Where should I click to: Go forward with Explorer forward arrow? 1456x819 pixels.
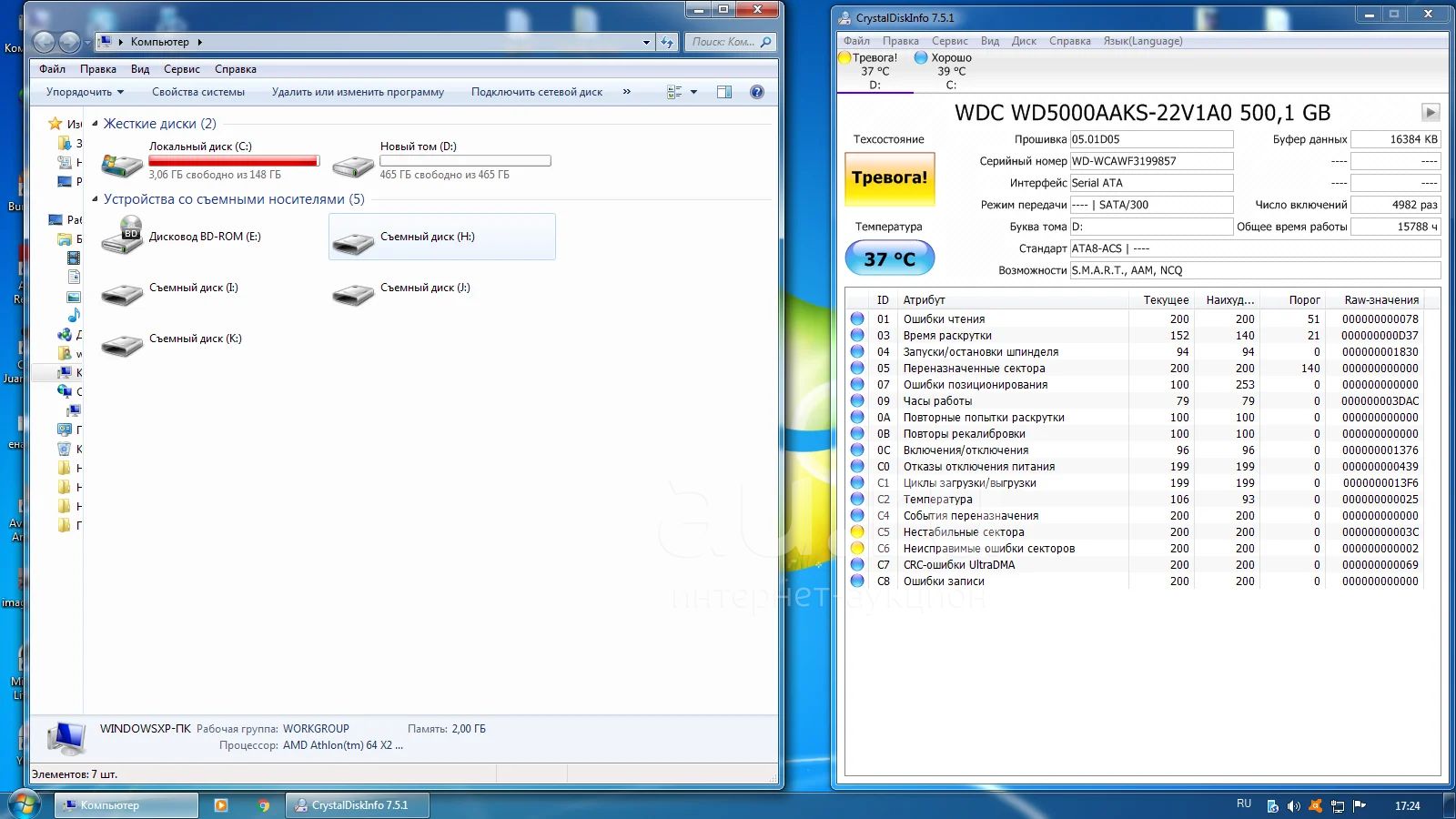click(70, 42)
